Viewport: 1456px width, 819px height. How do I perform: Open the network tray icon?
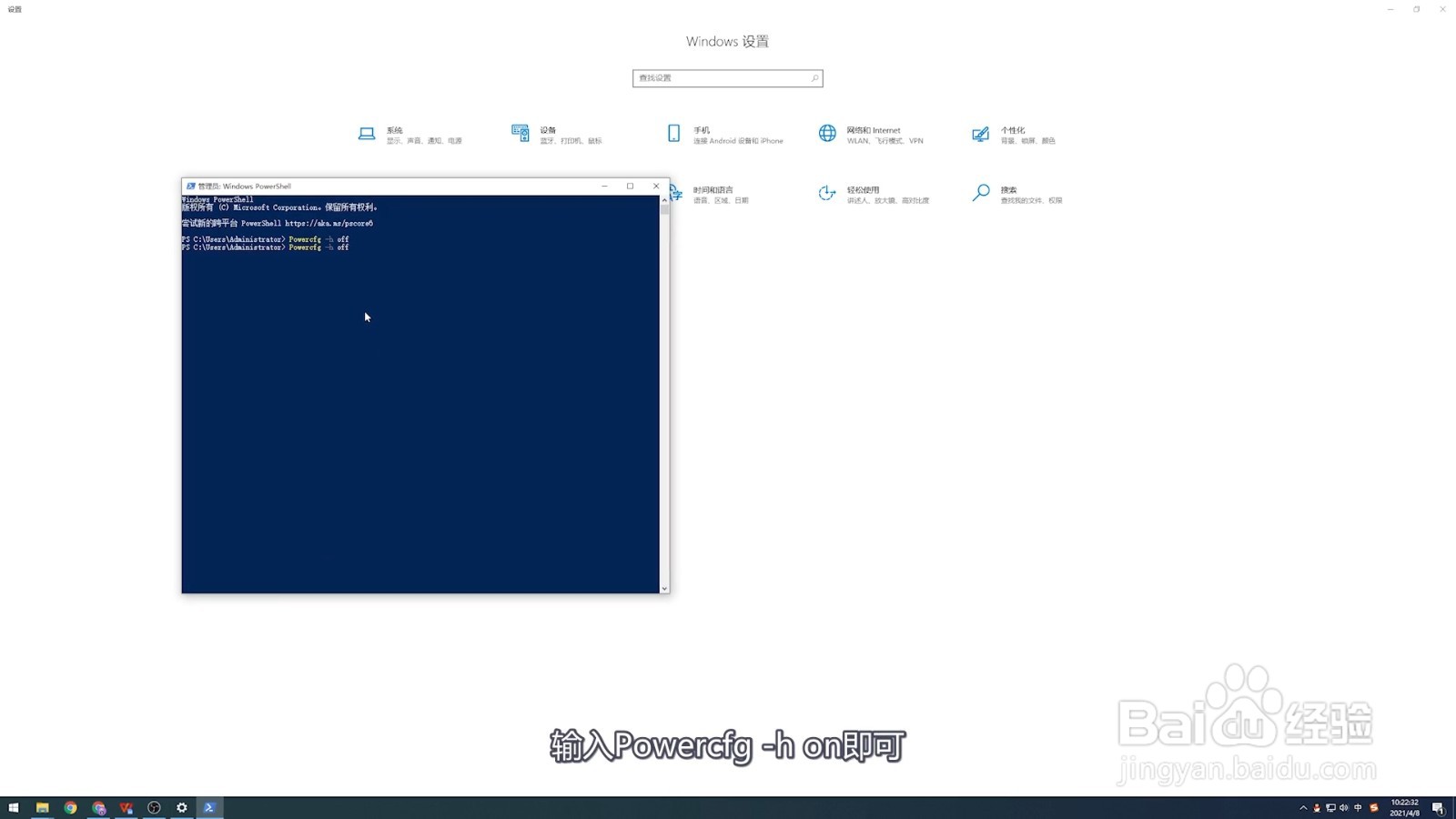coord(1330,808)
